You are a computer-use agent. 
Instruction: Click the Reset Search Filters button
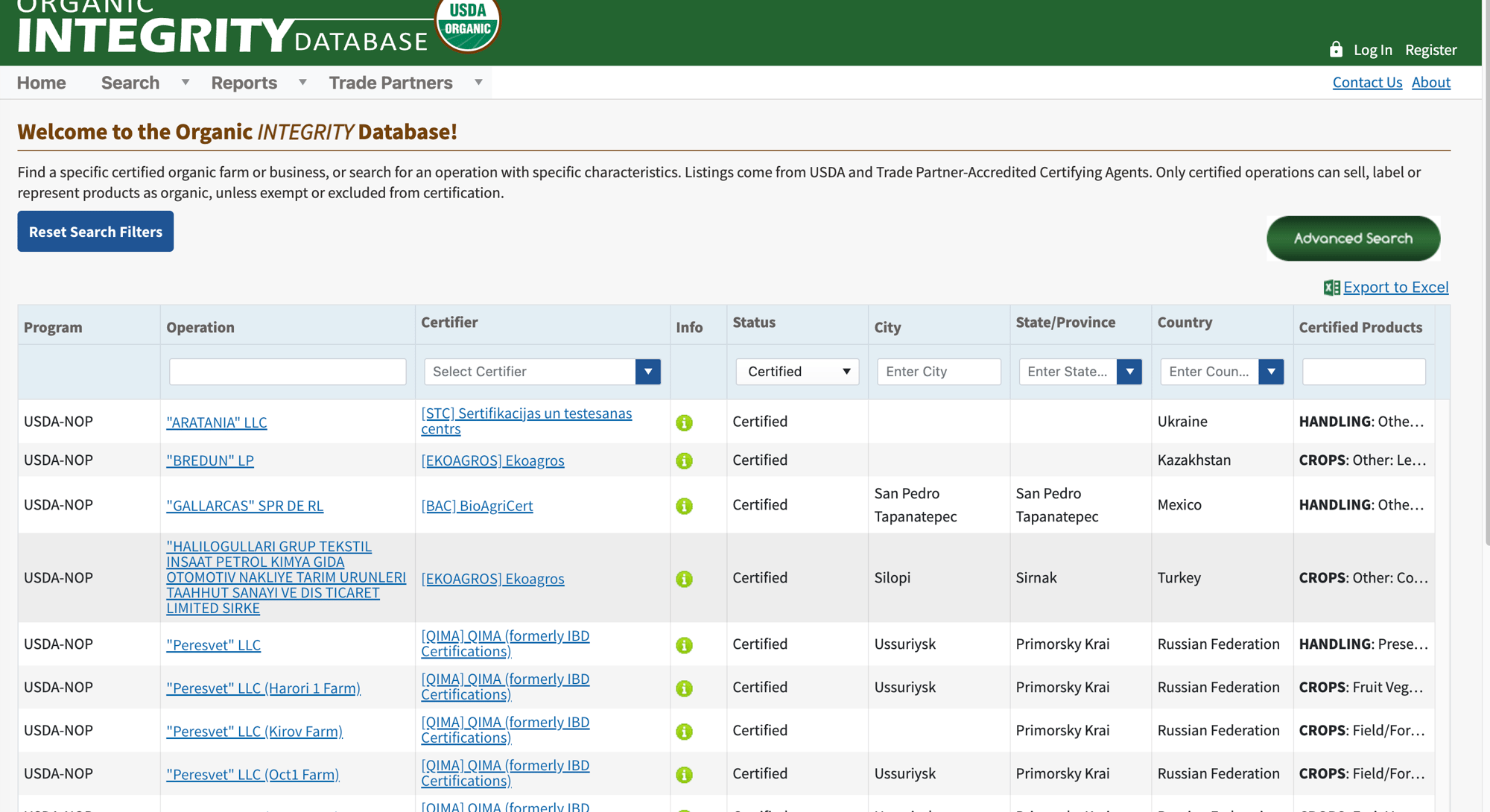95,232
